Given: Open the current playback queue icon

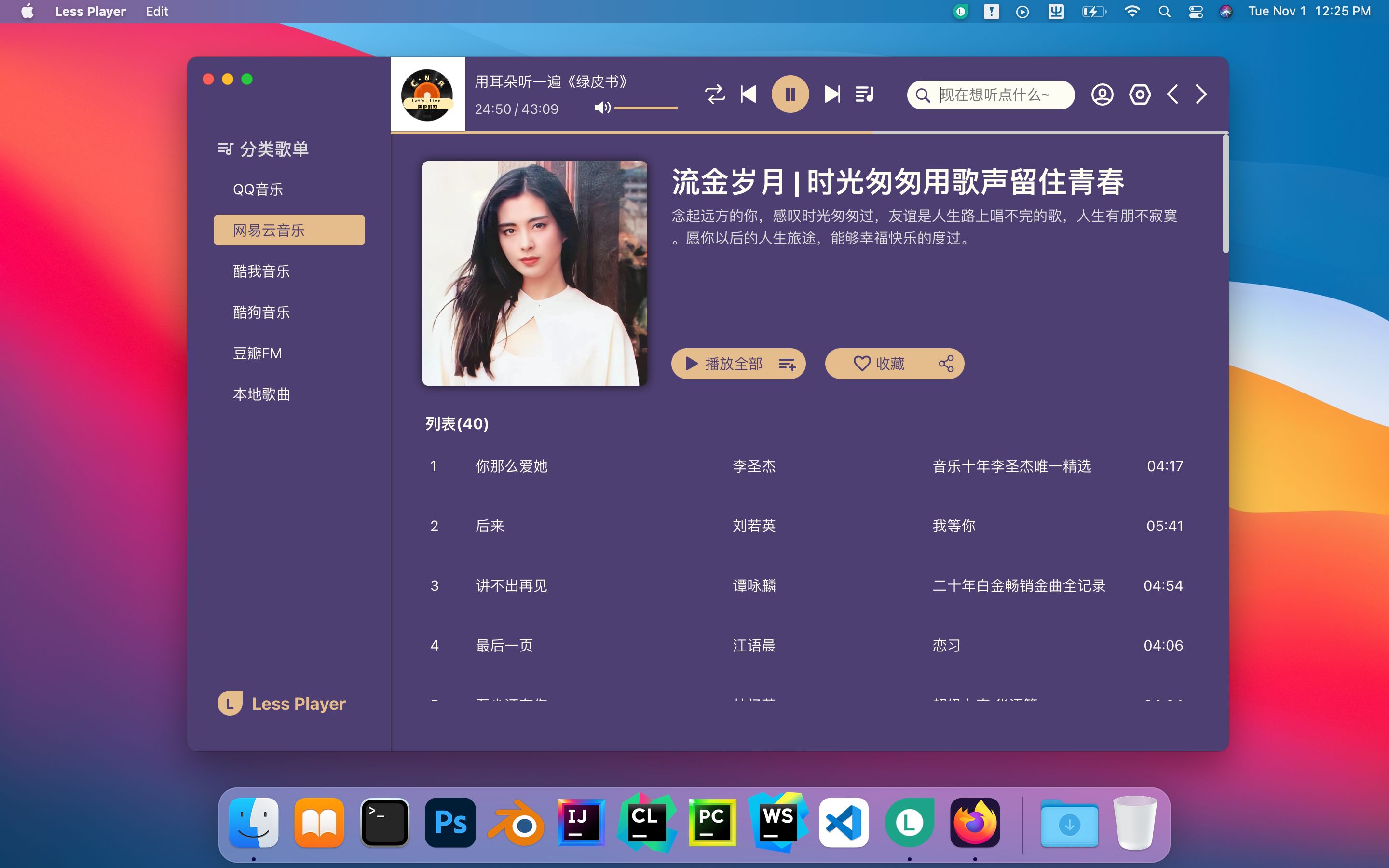Looking at the screenshot, I should (x=864, y=94).
